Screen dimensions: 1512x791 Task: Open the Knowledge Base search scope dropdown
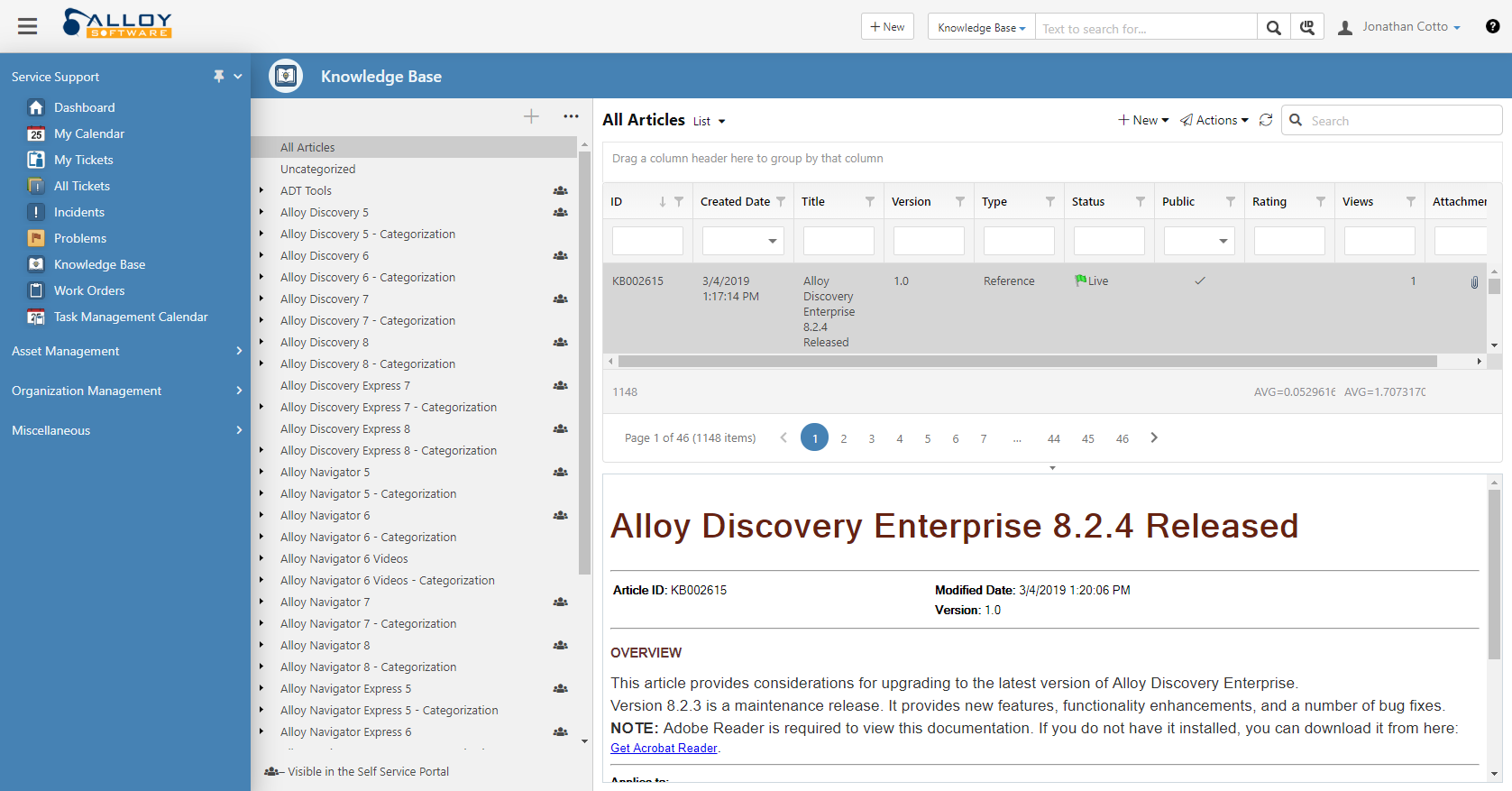(982, 27)
